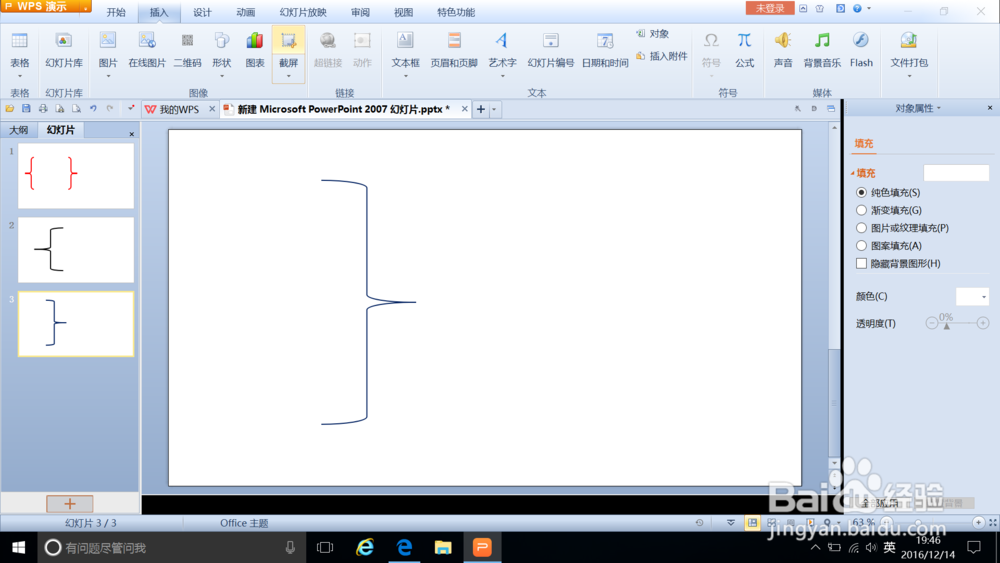1000x563 pixels.
Task: Expand the 艺术字 dropdown arrow
Action: [x=503, y=77]
